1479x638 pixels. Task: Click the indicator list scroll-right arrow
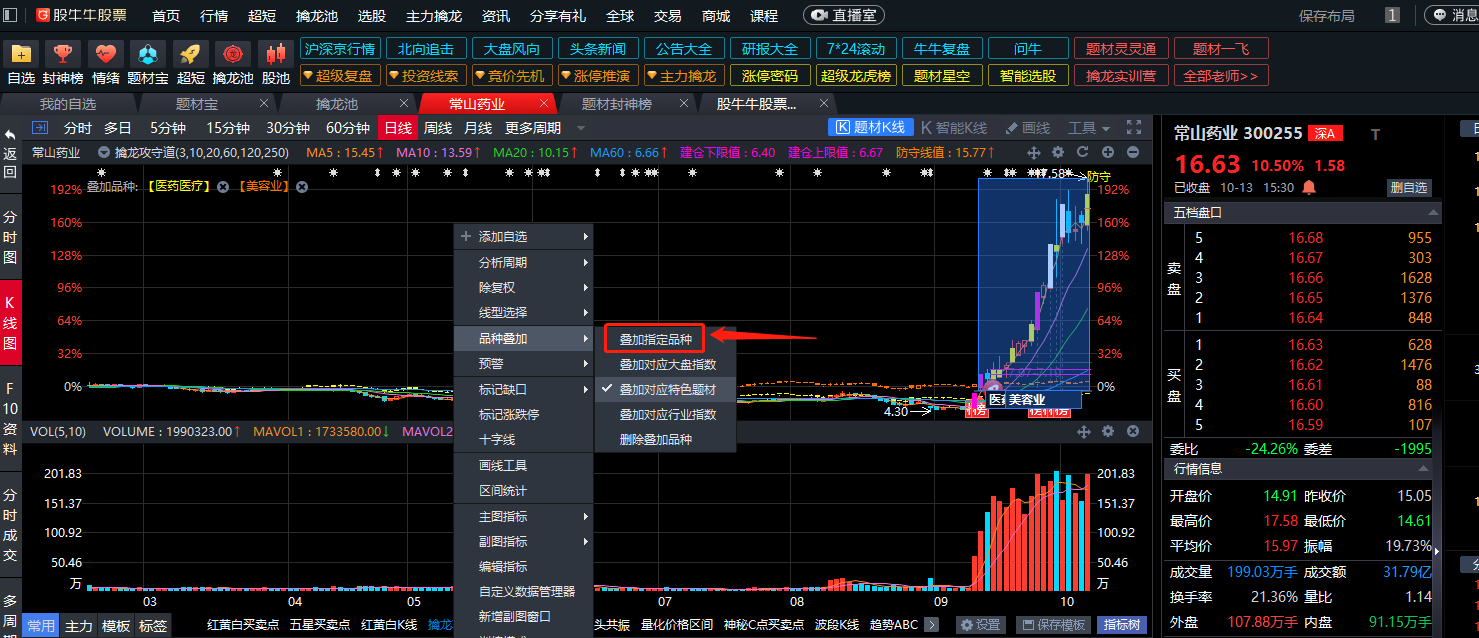pyautogui.click(x=931, y=625)
